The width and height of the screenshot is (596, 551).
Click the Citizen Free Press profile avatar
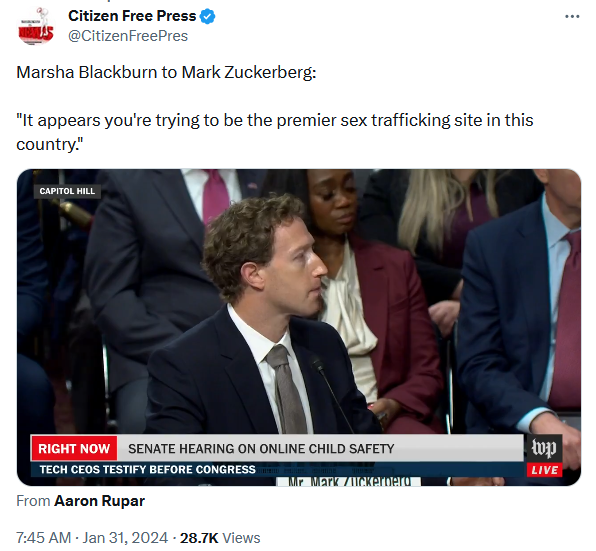(x=36, y=26)
